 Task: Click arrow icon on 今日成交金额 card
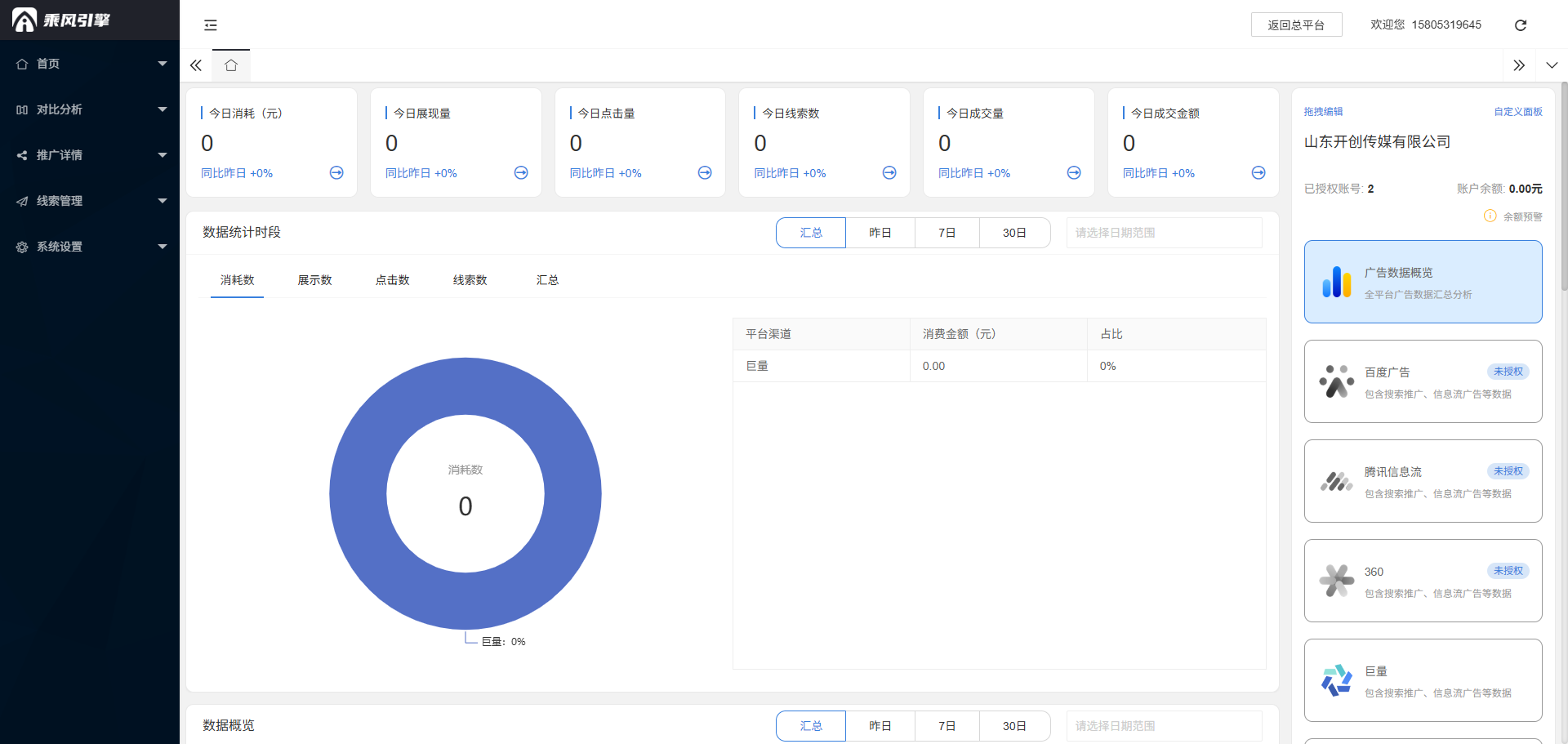coord(1258,173)
